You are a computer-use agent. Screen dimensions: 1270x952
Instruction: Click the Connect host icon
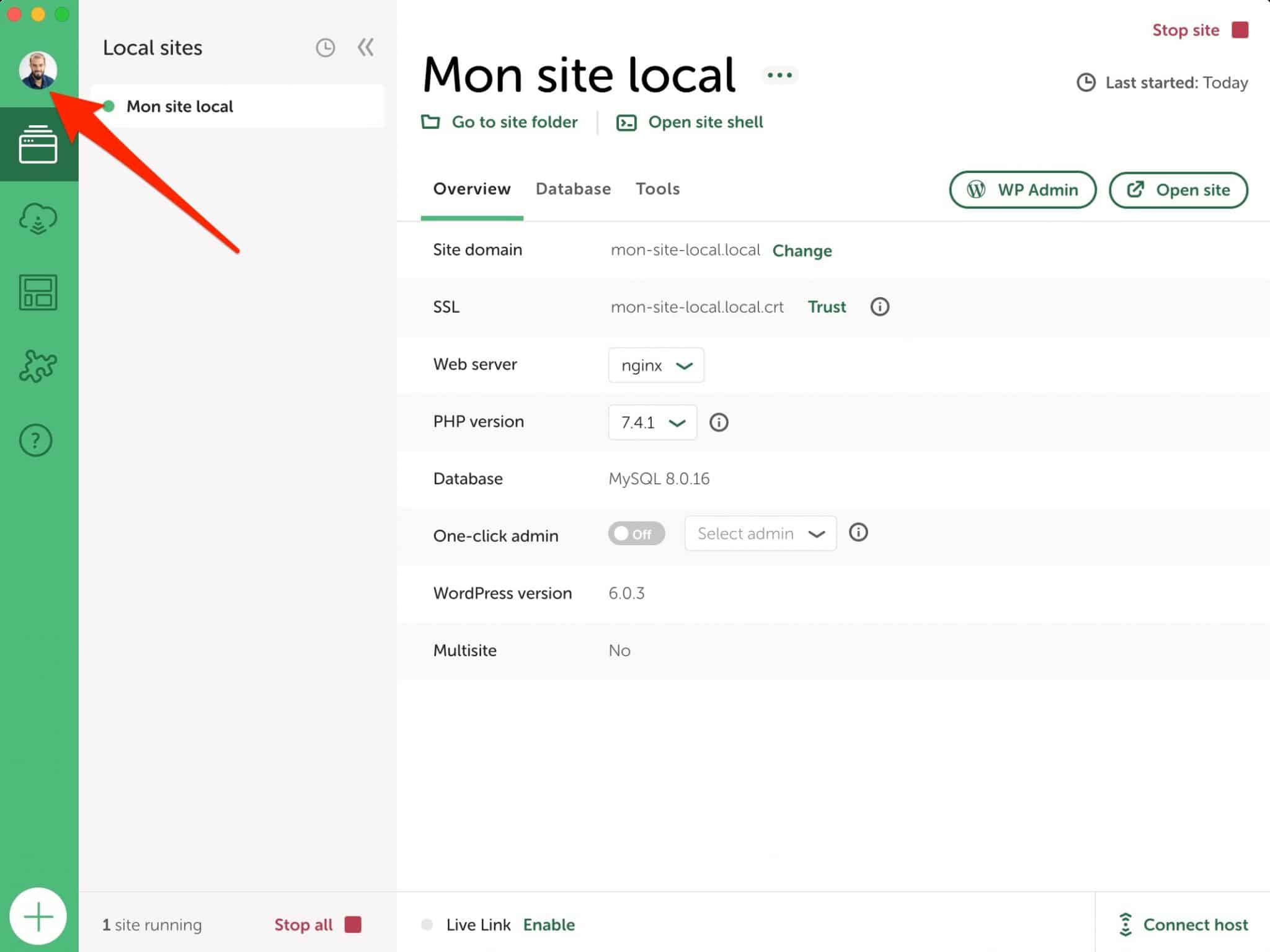pyautogui.click(x=1126, y=924)
